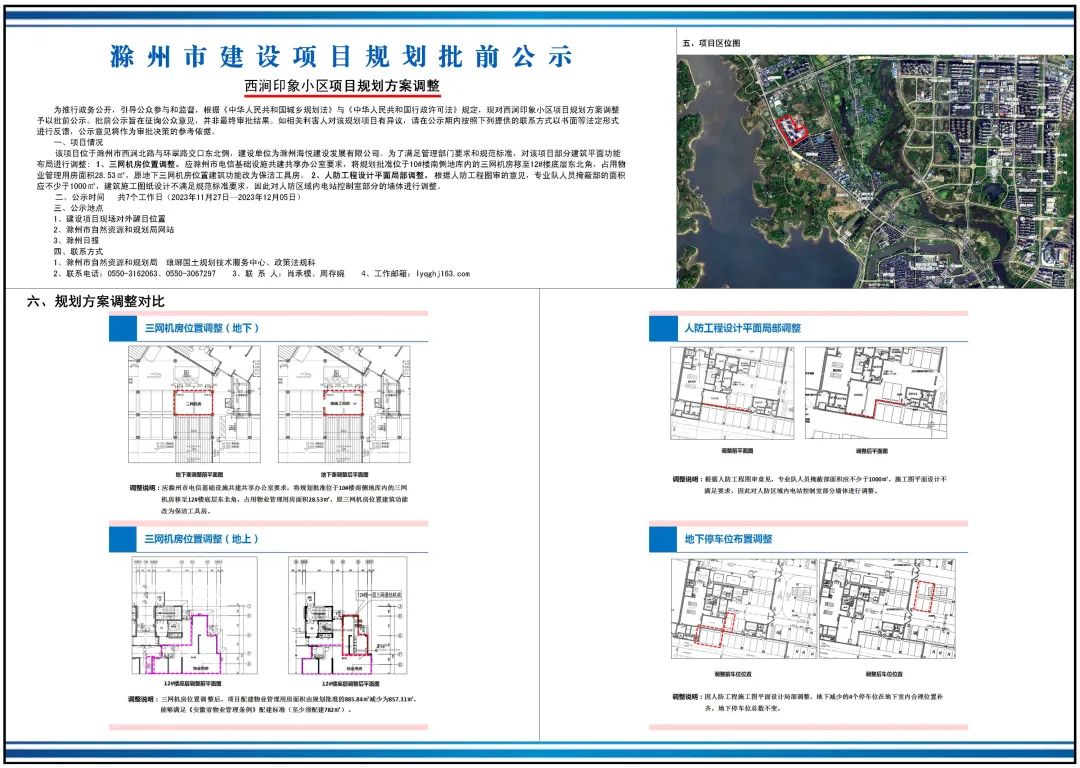Click the blue square beside 地下停车位布置调整
The height and width of the screenshot is (768, 1080).
pos(663,539)
